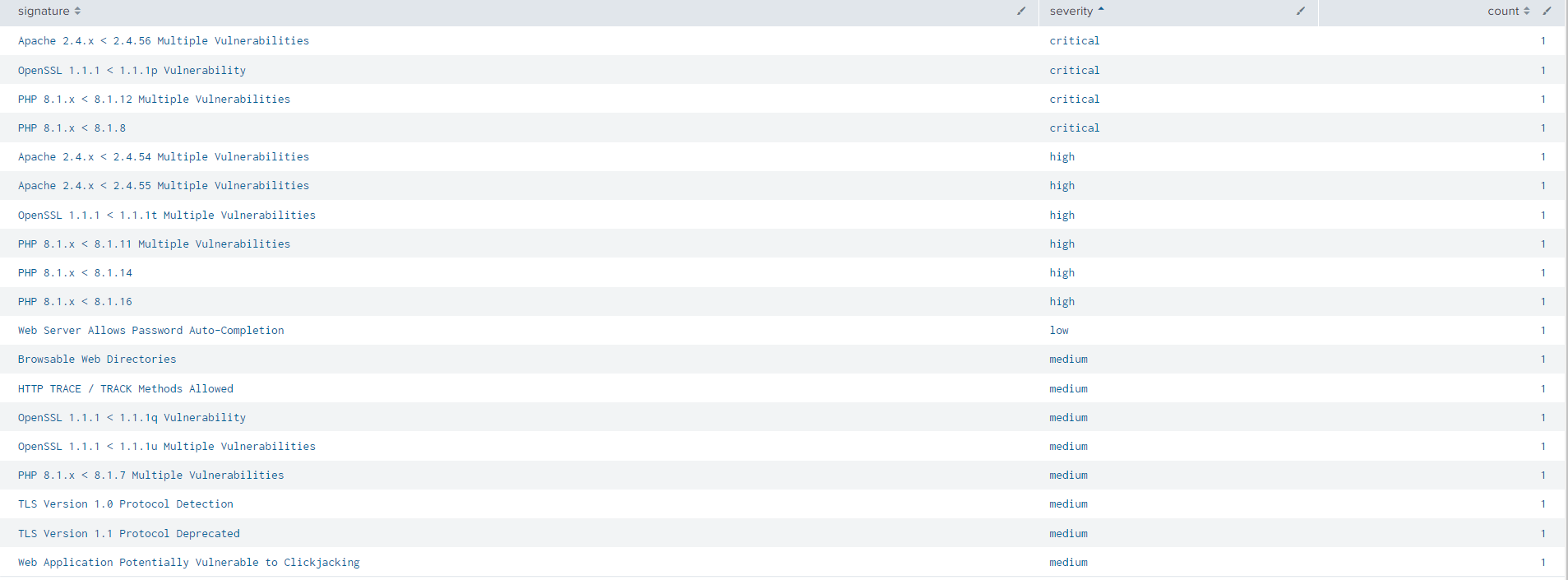Click high severity for PHP 8.1.16 row
This screenshot has height=580, width=1568.
point(1062,301)
